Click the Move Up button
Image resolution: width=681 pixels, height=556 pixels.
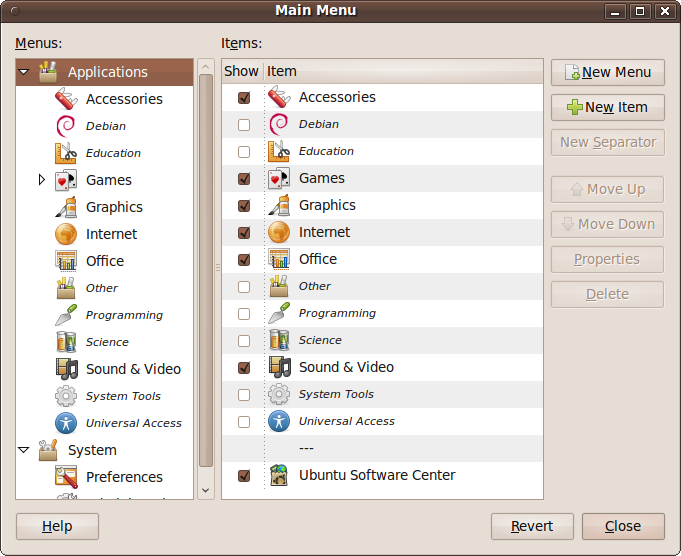(608, 189)
